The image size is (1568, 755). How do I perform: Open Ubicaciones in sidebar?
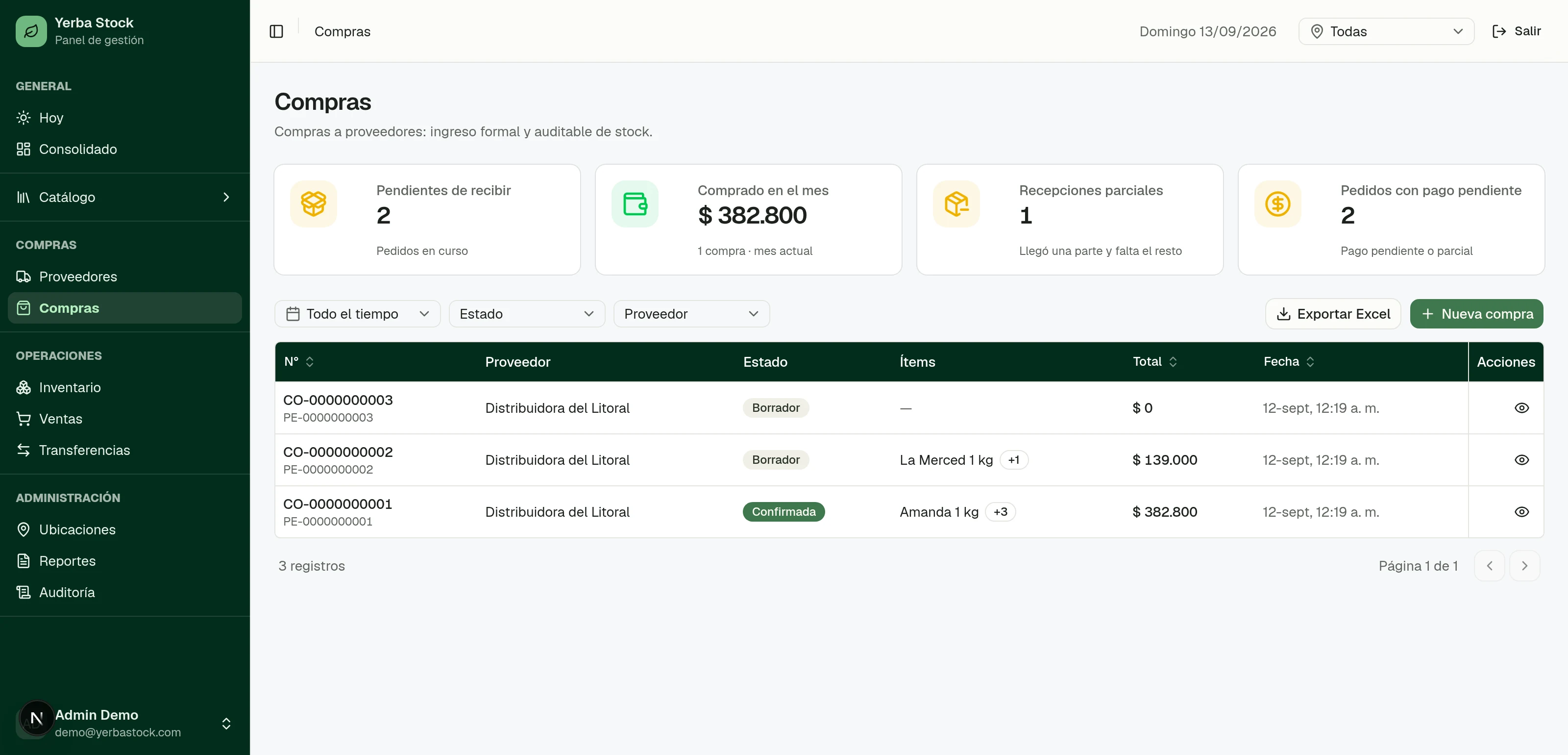point(124,529)
